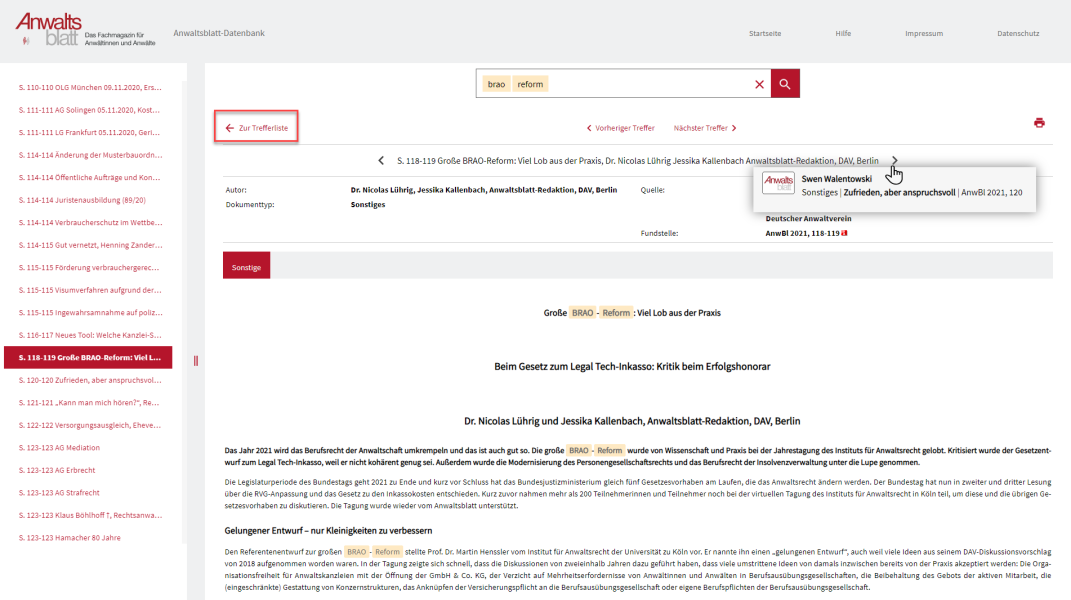Open S. 120-120 Zufrieden, aber anspruchsvoll entry
1071x600 pixels.
click(90, 380)
